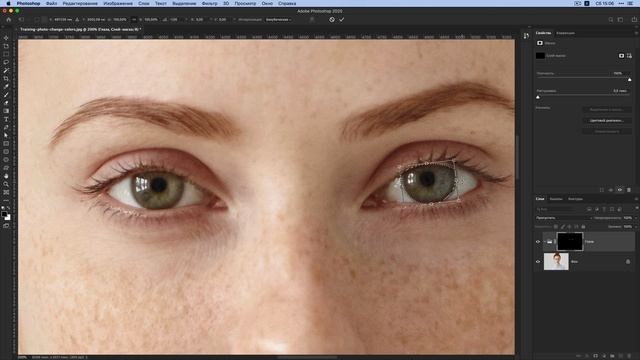Toggle lock image pixels brush icon
The width and height of the screenshot is (640, 360).
(x=563, y=227)
